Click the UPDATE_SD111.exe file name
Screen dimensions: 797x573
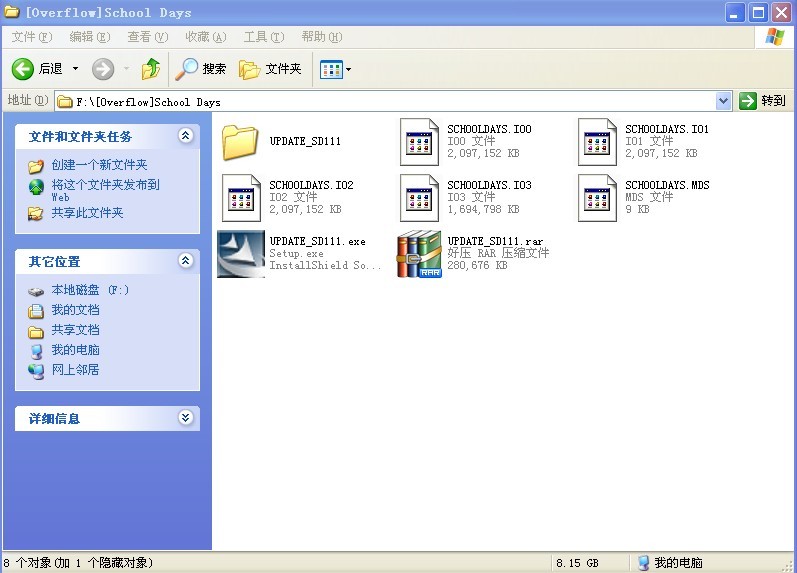[317, 241]
